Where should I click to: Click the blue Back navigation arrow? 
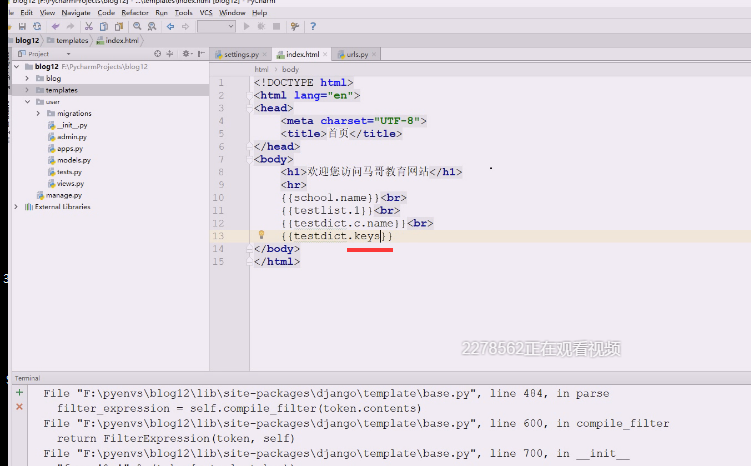coord(171,26)
